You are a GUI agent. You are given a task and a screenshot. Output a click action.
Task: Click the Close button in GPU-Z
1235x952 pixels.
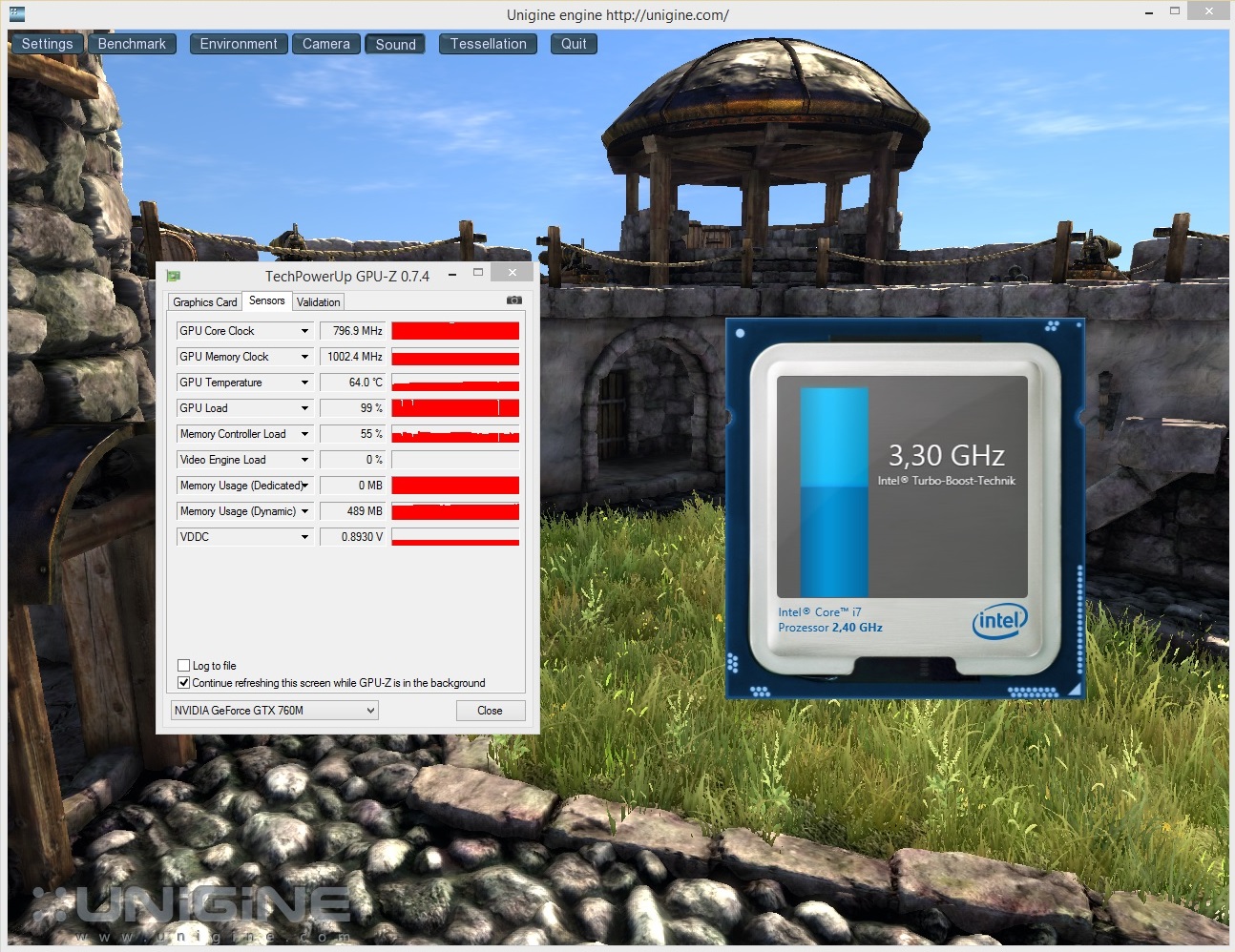click(x=490, y=711)
